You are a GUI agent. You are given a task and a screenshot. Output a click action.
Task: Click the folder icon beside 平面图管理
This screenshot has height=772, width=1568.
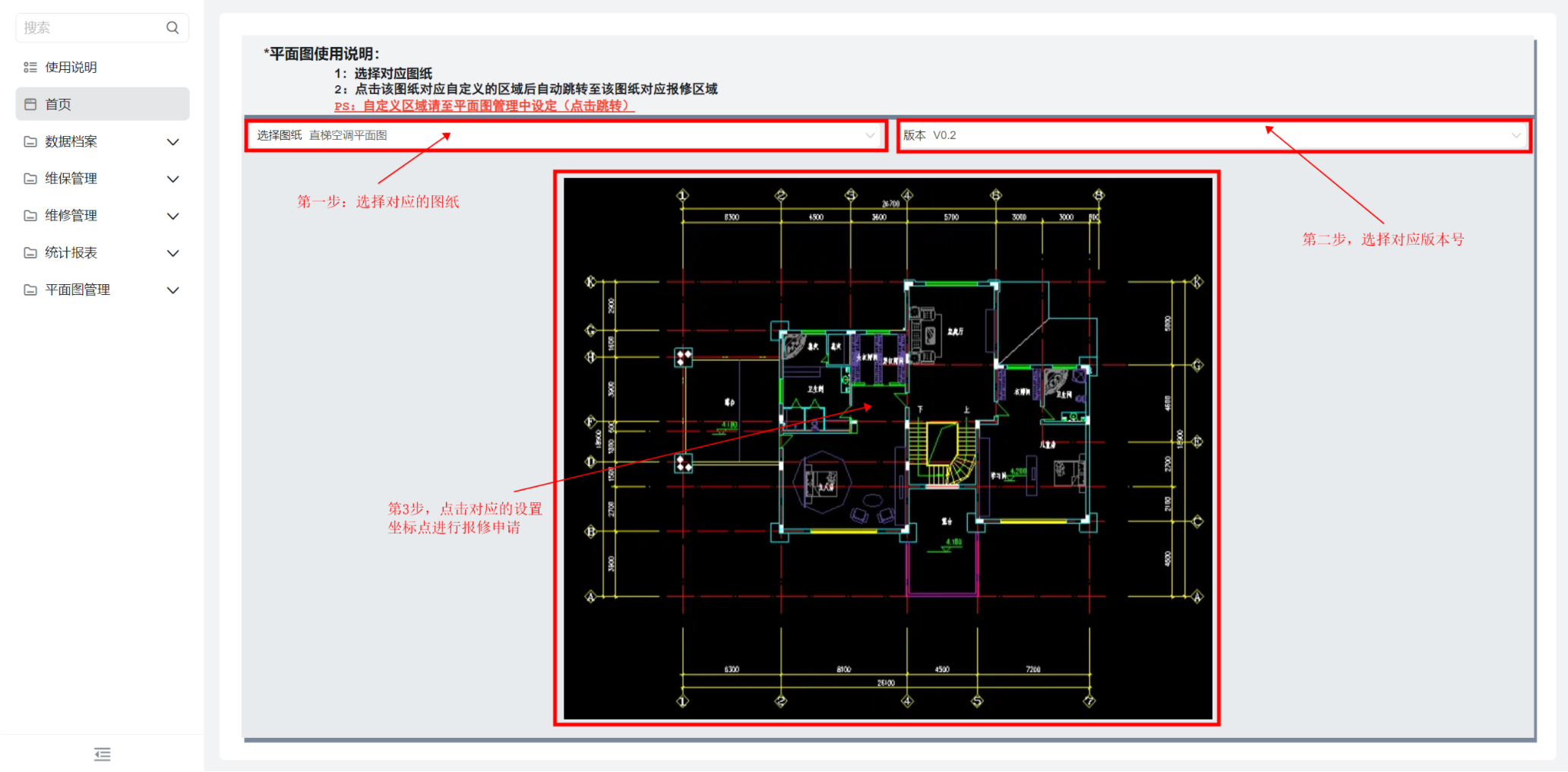click(x=30, y=290)
